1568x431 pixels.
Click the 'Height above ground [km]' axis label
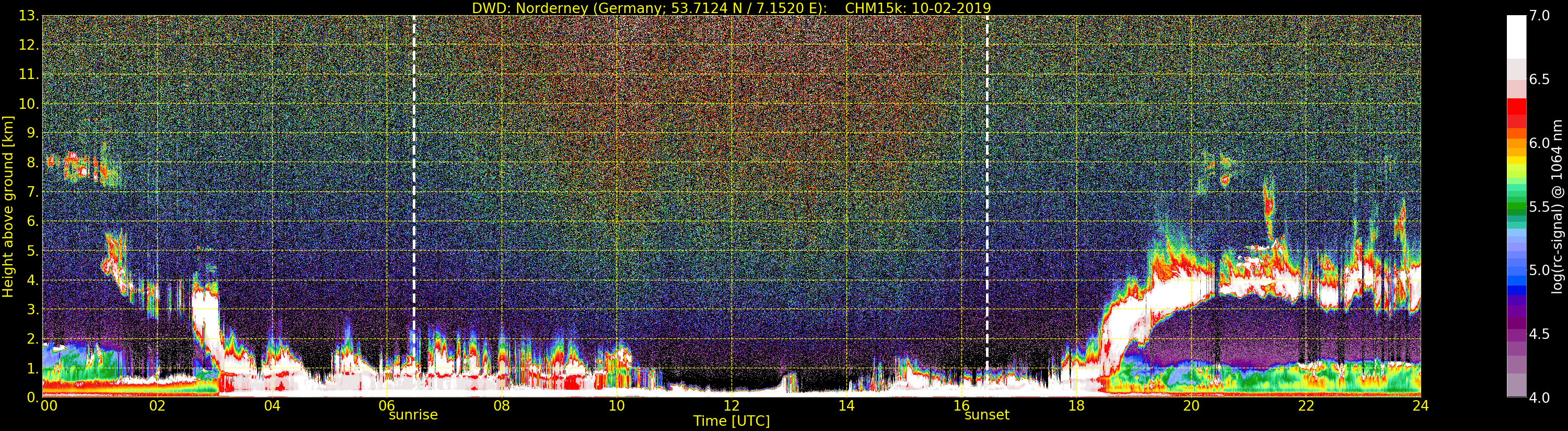click(x=8, y=206)
